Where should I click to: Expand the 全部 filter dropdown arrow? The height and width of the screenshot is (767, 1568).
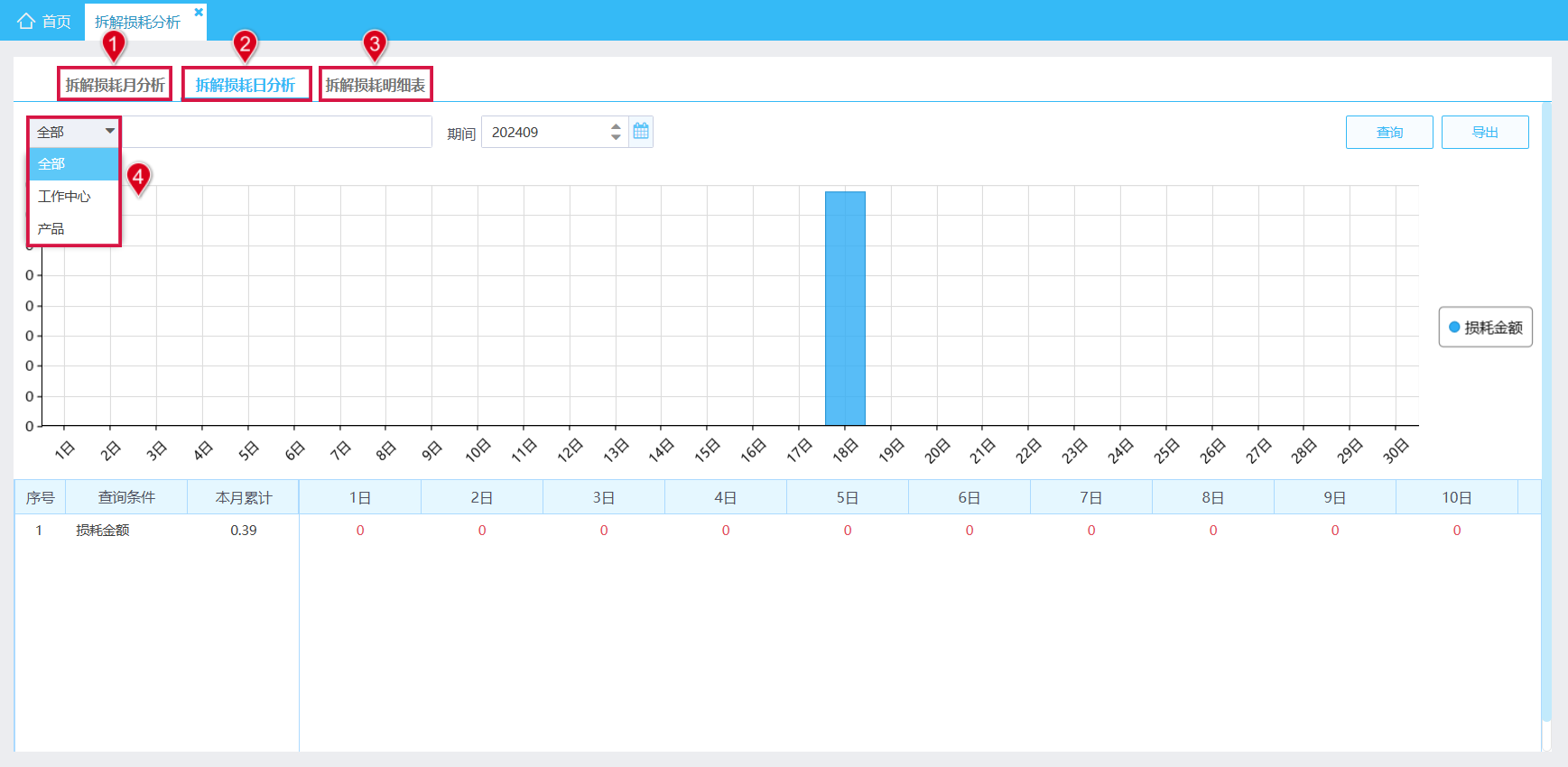tap(109, 132)
